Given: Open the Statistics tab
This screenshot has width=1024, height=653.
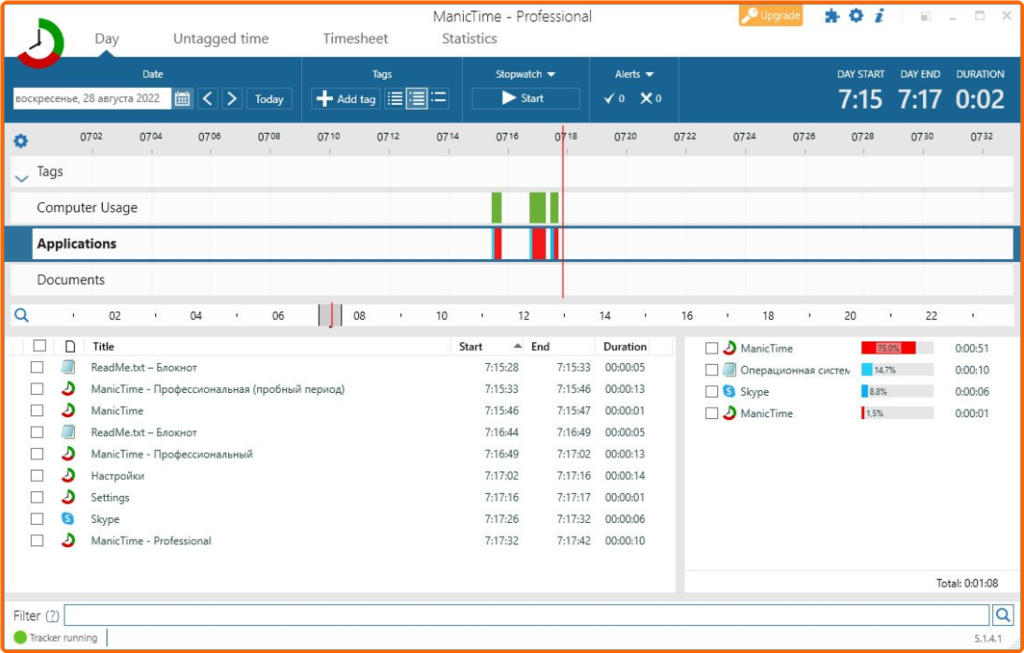Looking at the screenshot, I should pyautogui.click(x=469, y=39).
